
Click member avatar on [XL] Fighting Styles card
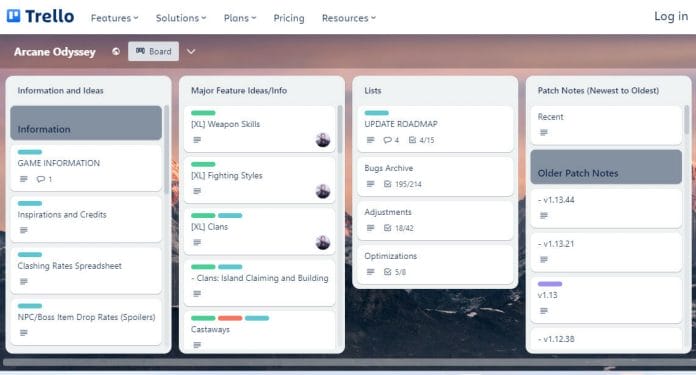point(323,191)
